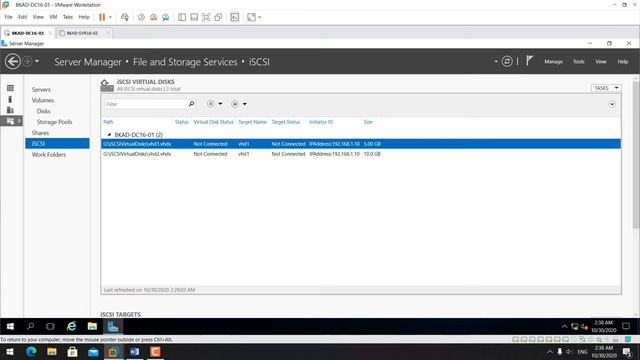Click the VMware stretch guest icon
The width and height of the screenshot is (640, 360).
(251, 17)
